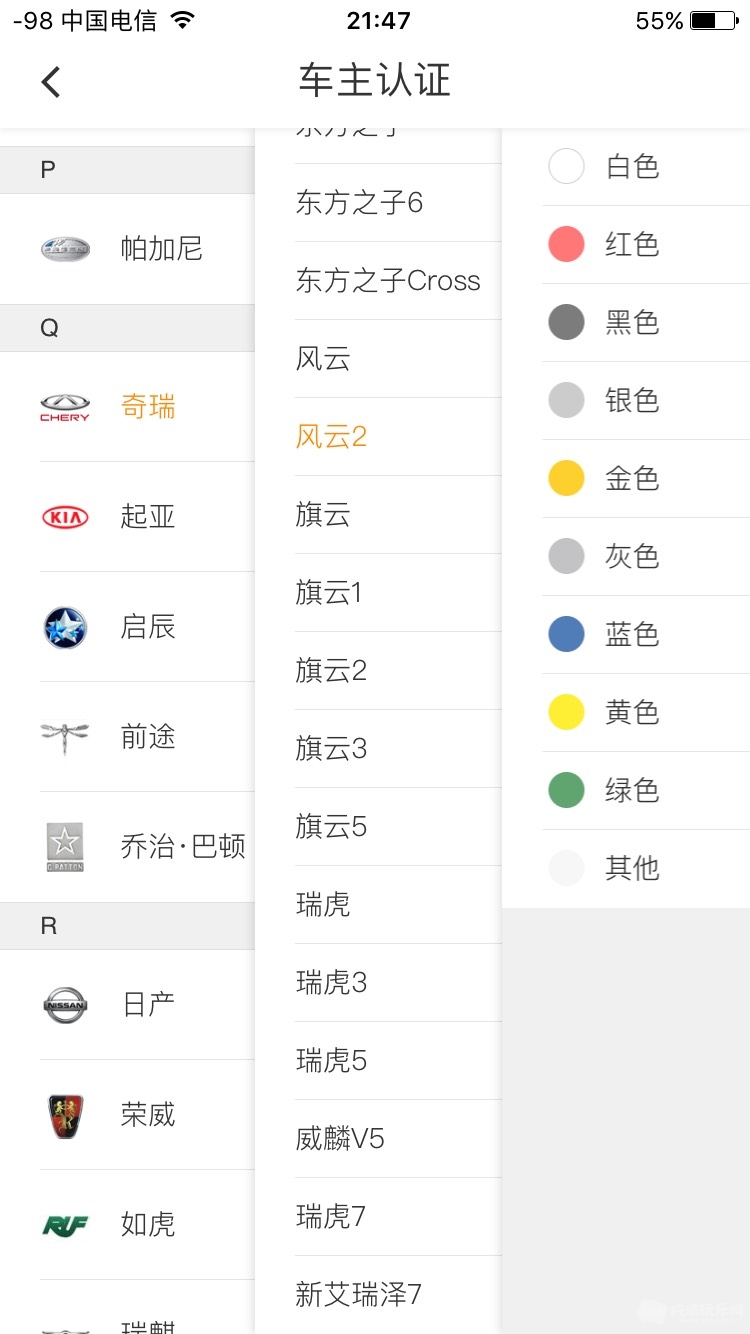Go back using the arrow icon
This screenshot has width=750, height=1334.
(x=51, y=81)
